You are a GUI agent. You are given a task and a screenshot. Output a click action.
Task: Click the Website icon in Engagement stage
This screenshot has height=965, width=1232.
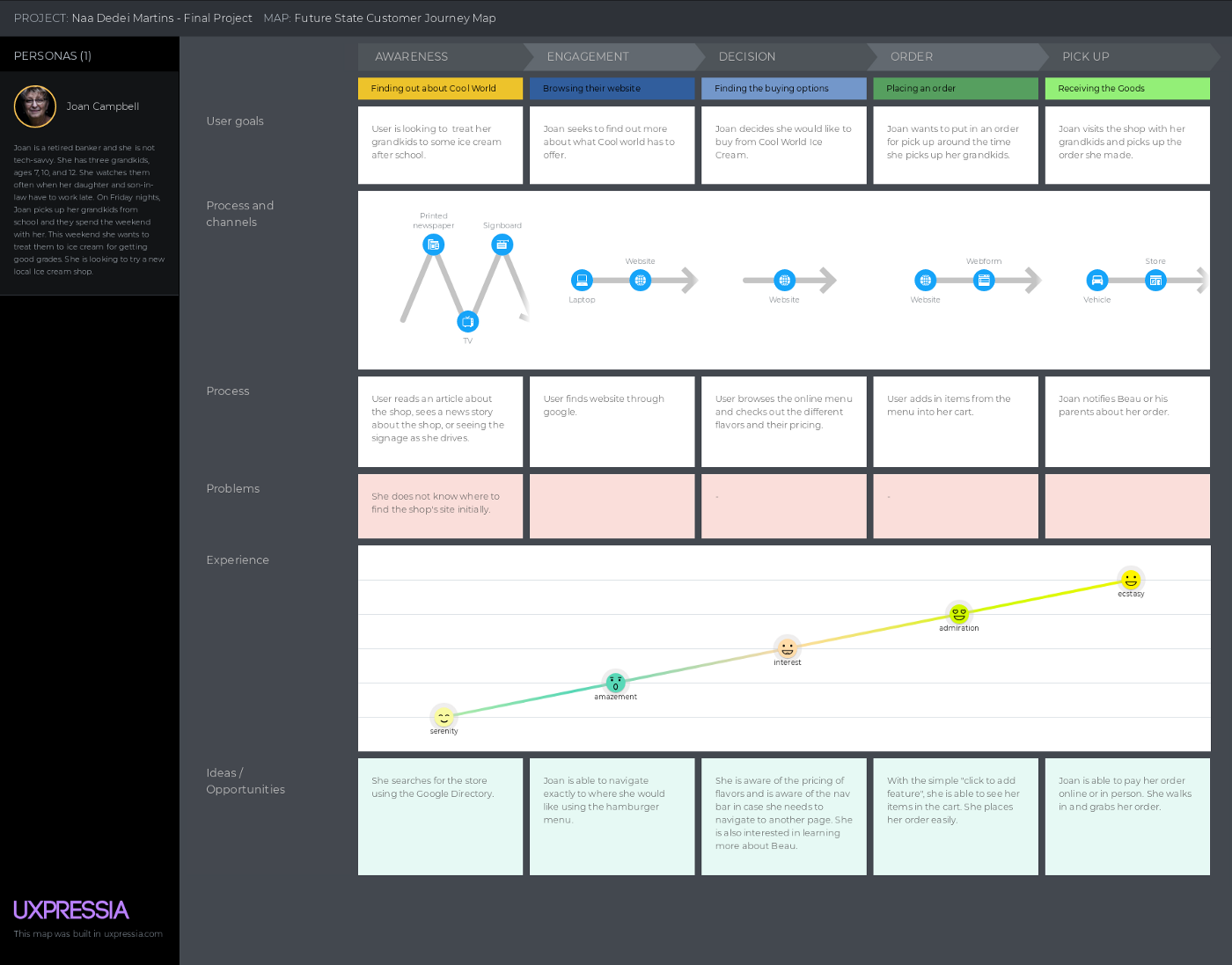pyautogui.click(x=641, y=280)
